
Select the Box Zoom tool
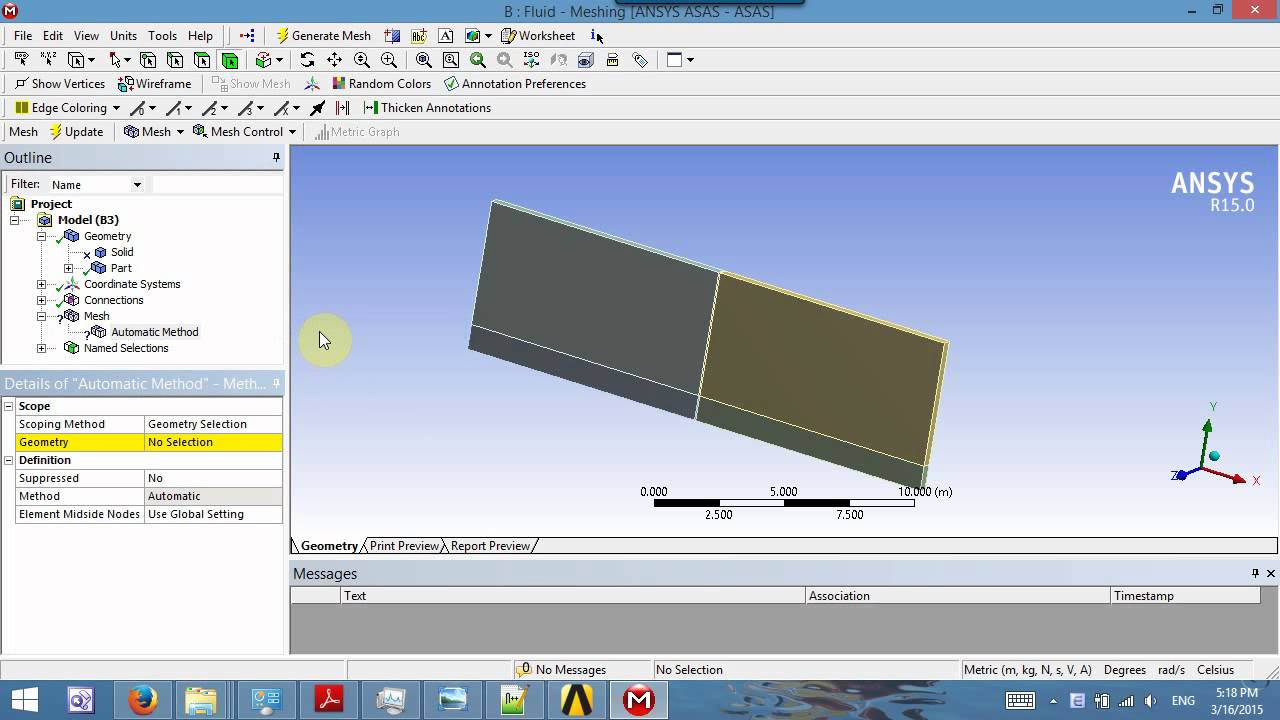pos(388,60)
